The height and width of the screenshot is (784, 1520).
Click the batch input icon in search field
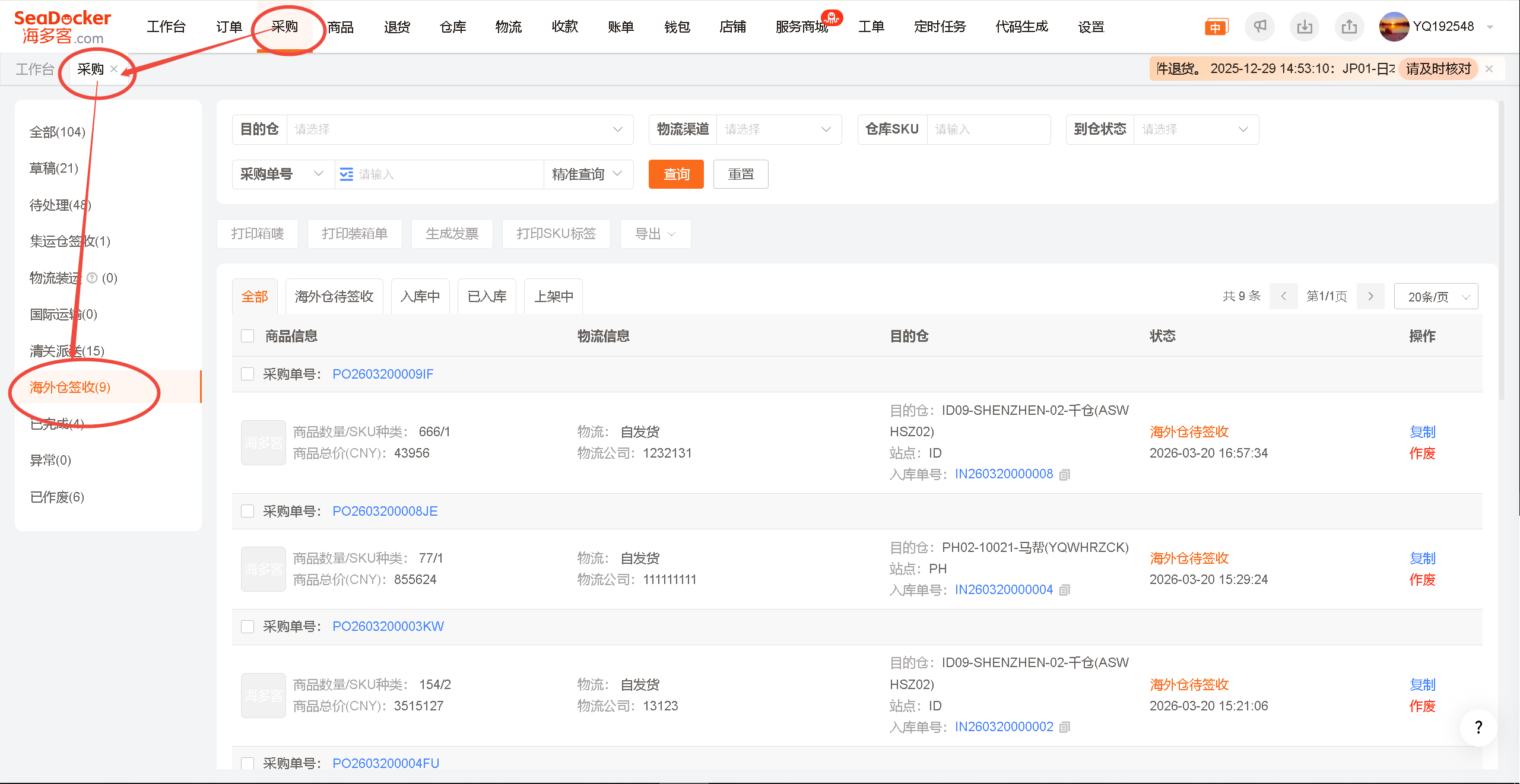point(346,174)
